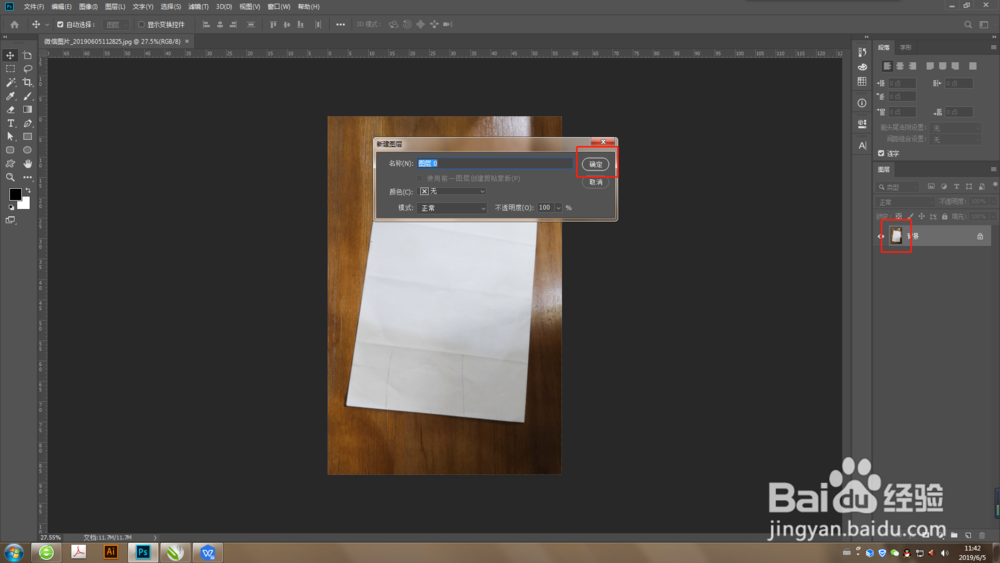Select the Crop tool
This screenshot has height=563, width=1000.
(27, 82)
